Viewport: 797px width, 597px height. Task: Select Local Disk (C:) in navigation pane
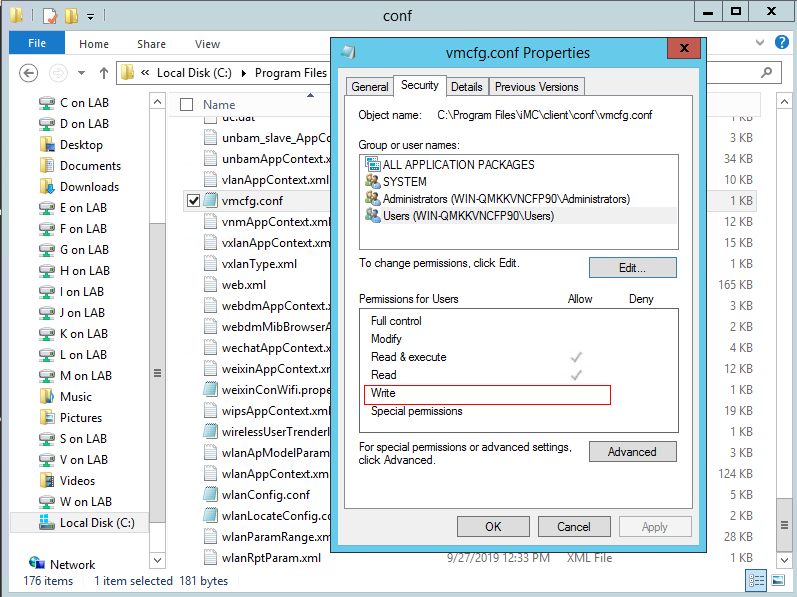tap(97, 523)
